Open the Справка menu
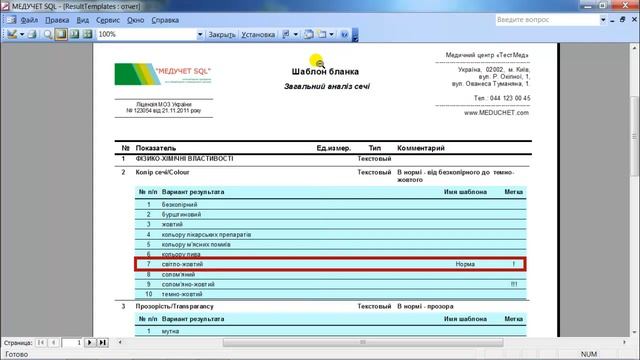The image size is (640, 360). (x=165, y=20)
